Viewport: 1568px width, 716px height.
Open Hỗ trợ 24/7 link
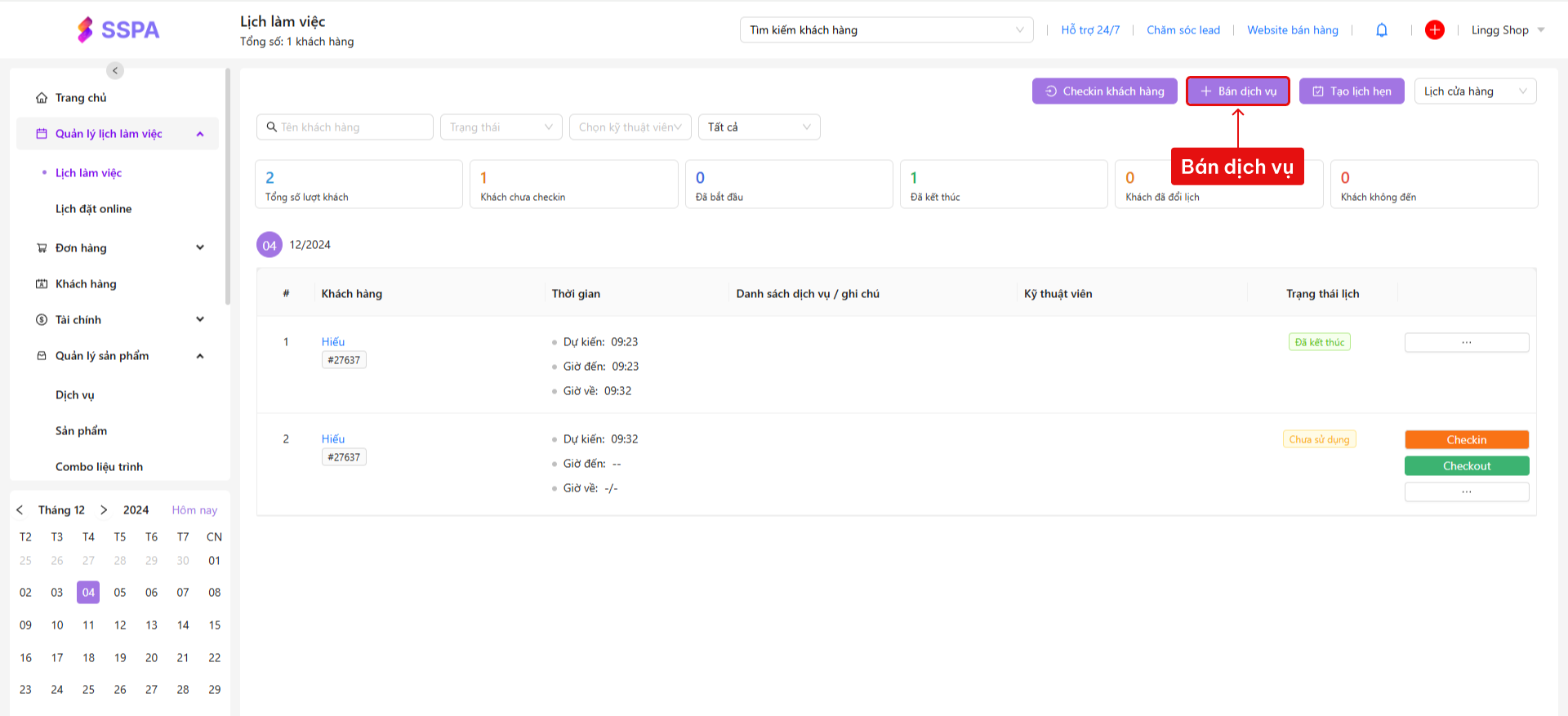pyautogui.click(x=1090, y=30)
